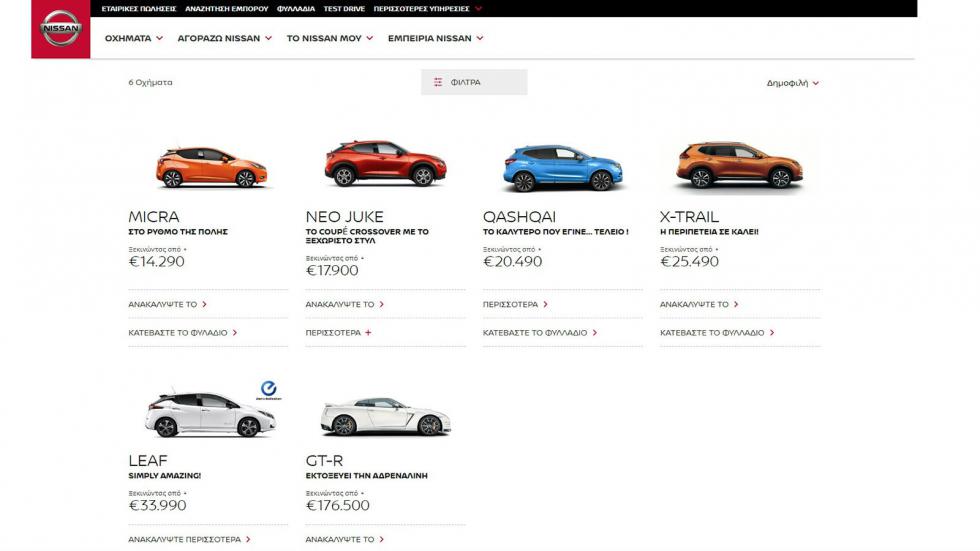Click the white GT-R car image
Viewport: 980px width, 551px height.
tap(385, 417)
